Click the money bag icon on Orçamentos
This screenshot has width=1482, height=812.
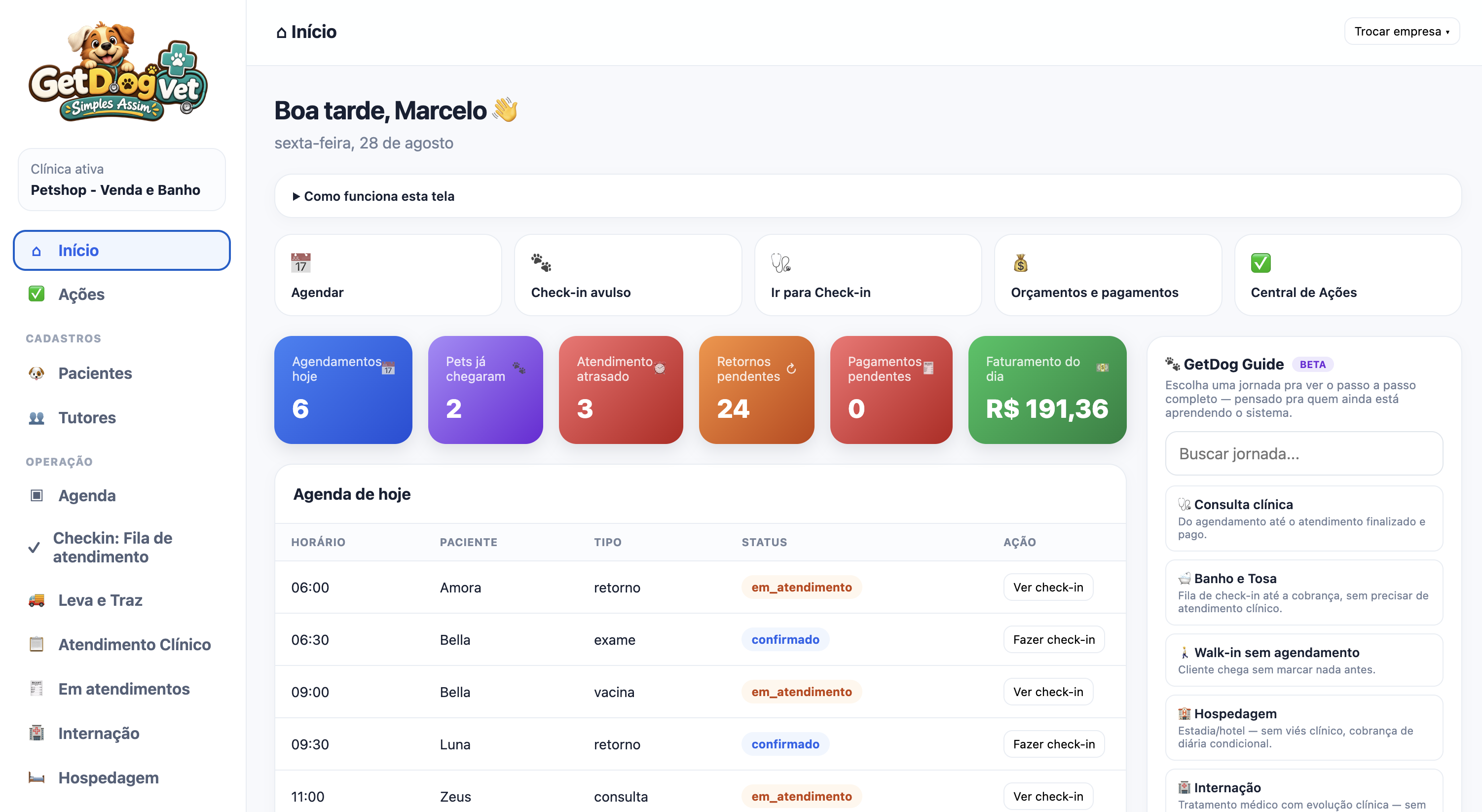click(x=1021, y=263)
